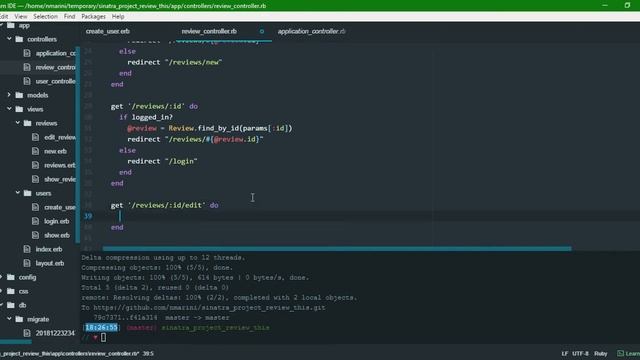This screenshot has height=360, width=640.
Task: Open login.erb in tree
Action: coord(57,221)
